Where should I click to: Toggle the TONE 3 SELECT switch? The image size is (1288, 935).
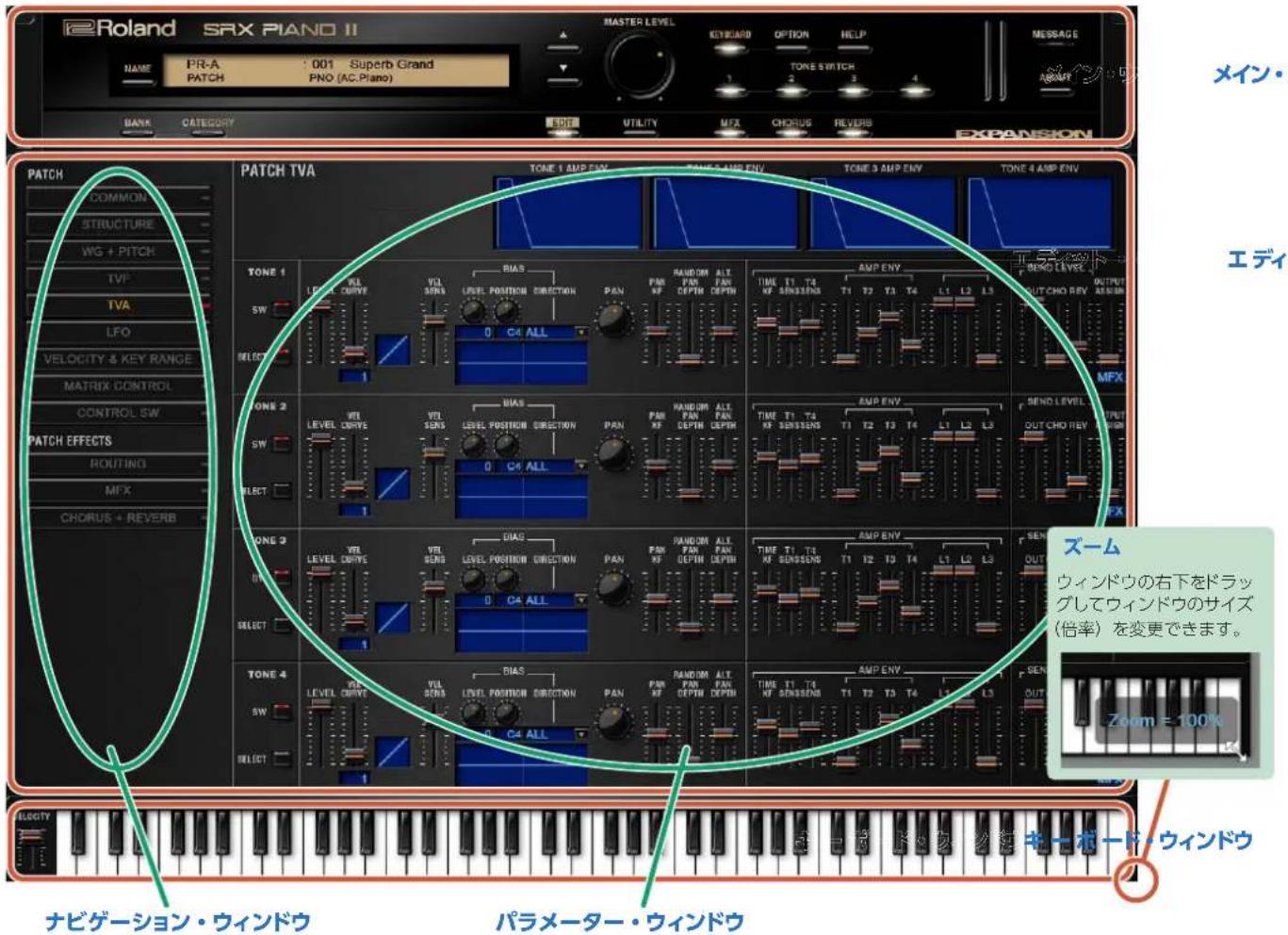tap(281, 624)
